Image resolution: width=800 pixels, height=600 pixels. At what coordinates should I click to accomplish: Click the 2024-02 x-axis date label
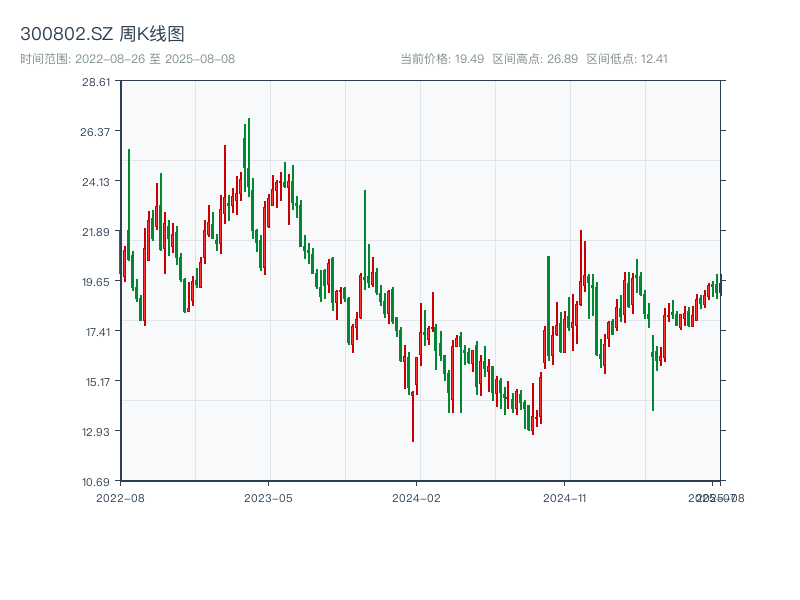[417, 497]
